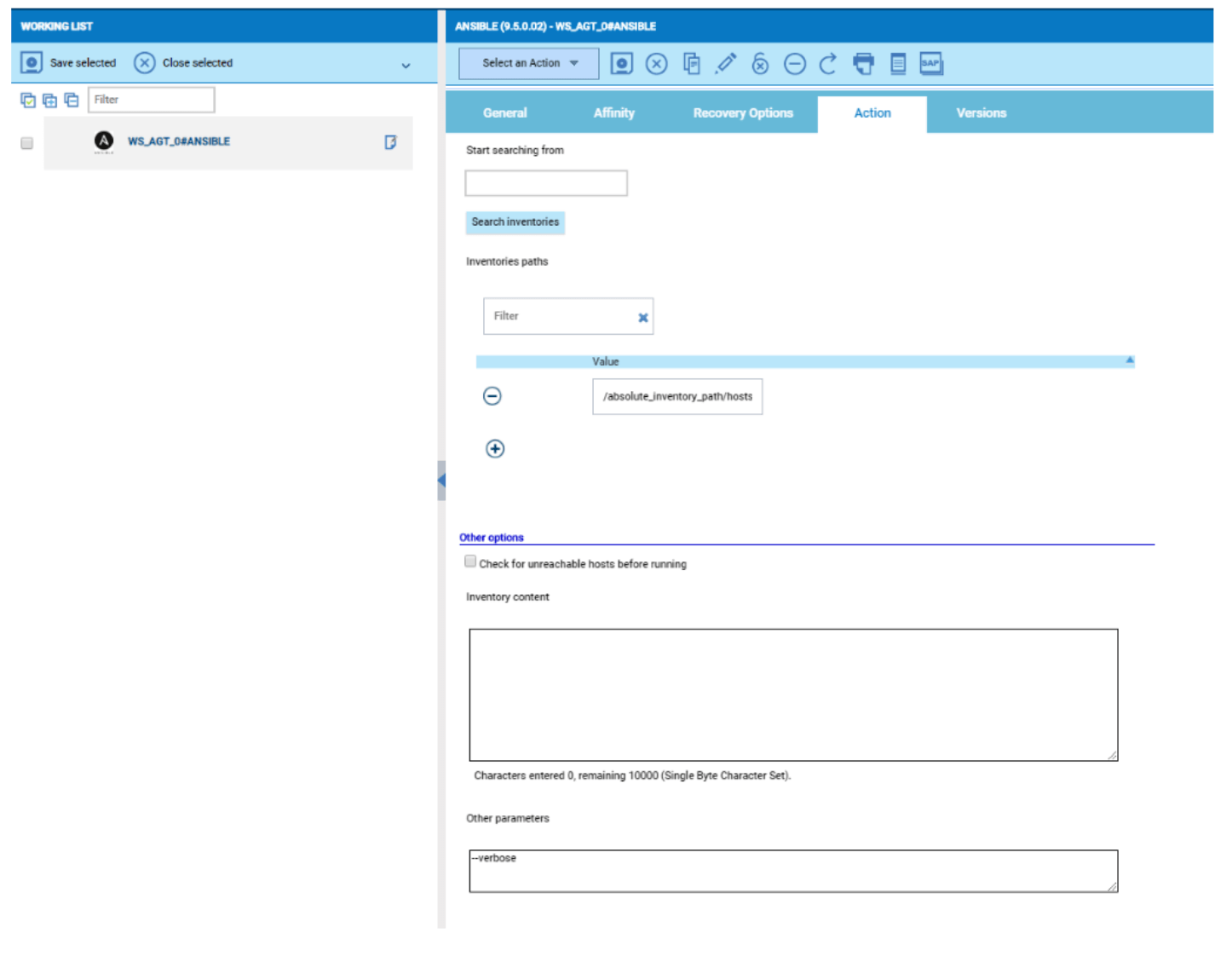This screenshot has height=956, width=1232.
Task: Expand the working list toolbar chevron
Action: [x=406, y=66]
